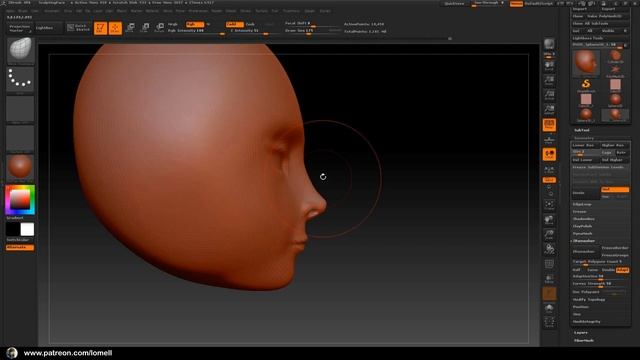This screenshot has height=360, width=640.
Task: Open the empty Texture slot
Action: (x=20, y=138)
